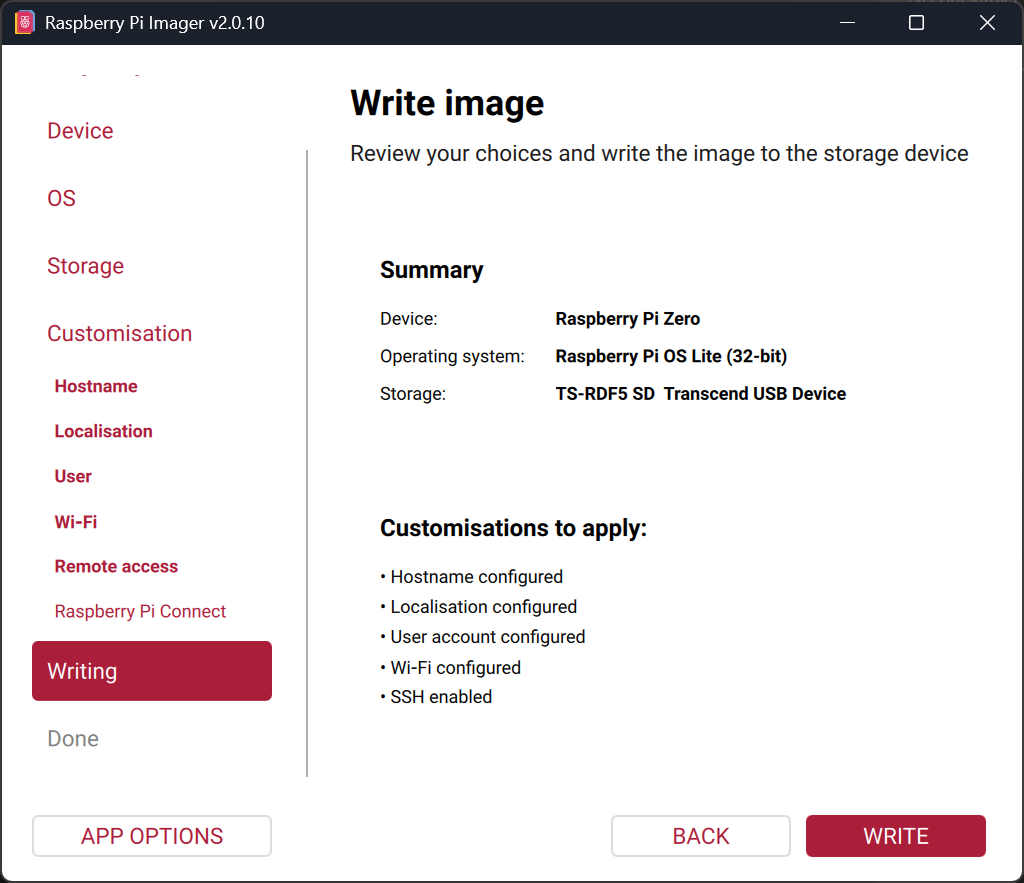Open the User sub-step

point(73,476)
